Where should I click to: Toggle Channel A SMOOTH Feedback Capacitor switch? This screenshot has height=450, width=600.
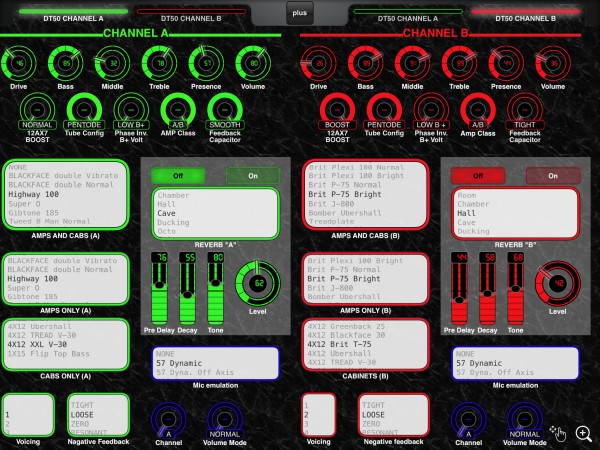225,112
